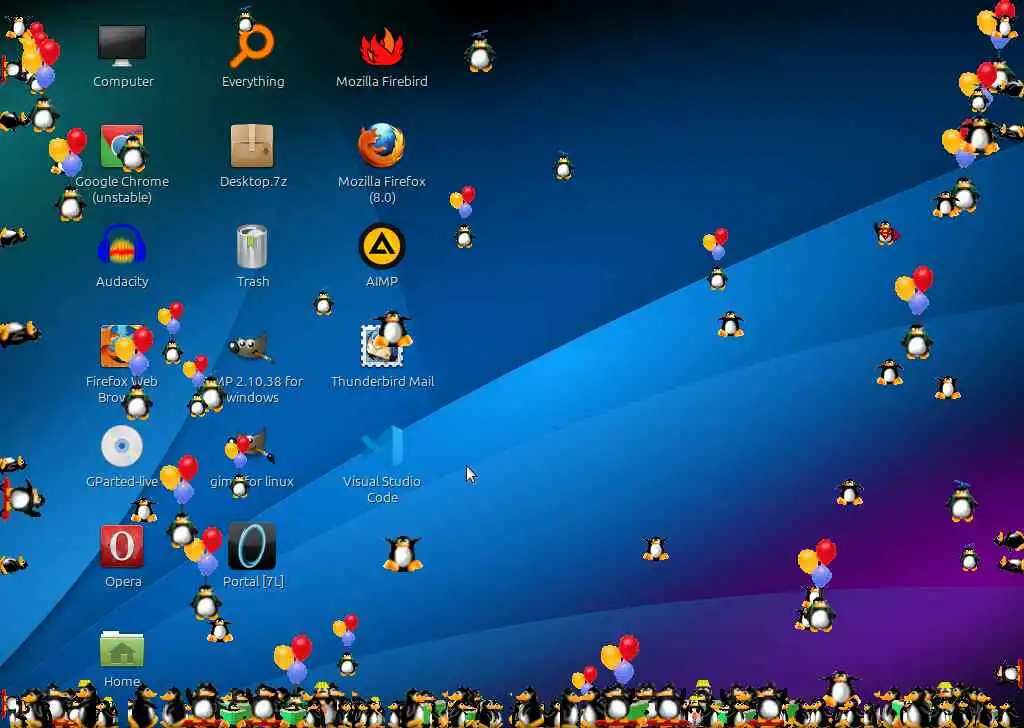Click the "AIMP" label text
The width and height of the screenshot is (1024, 728).
tap(382, 281)
